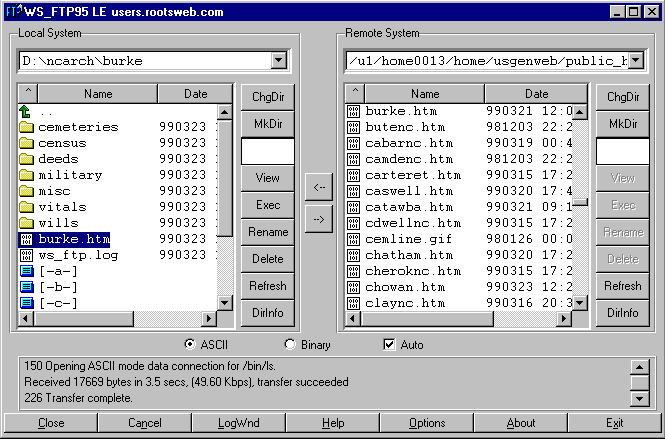
Task: Click the burke.htm file icon in local list
Action: [x=27, y=239]
